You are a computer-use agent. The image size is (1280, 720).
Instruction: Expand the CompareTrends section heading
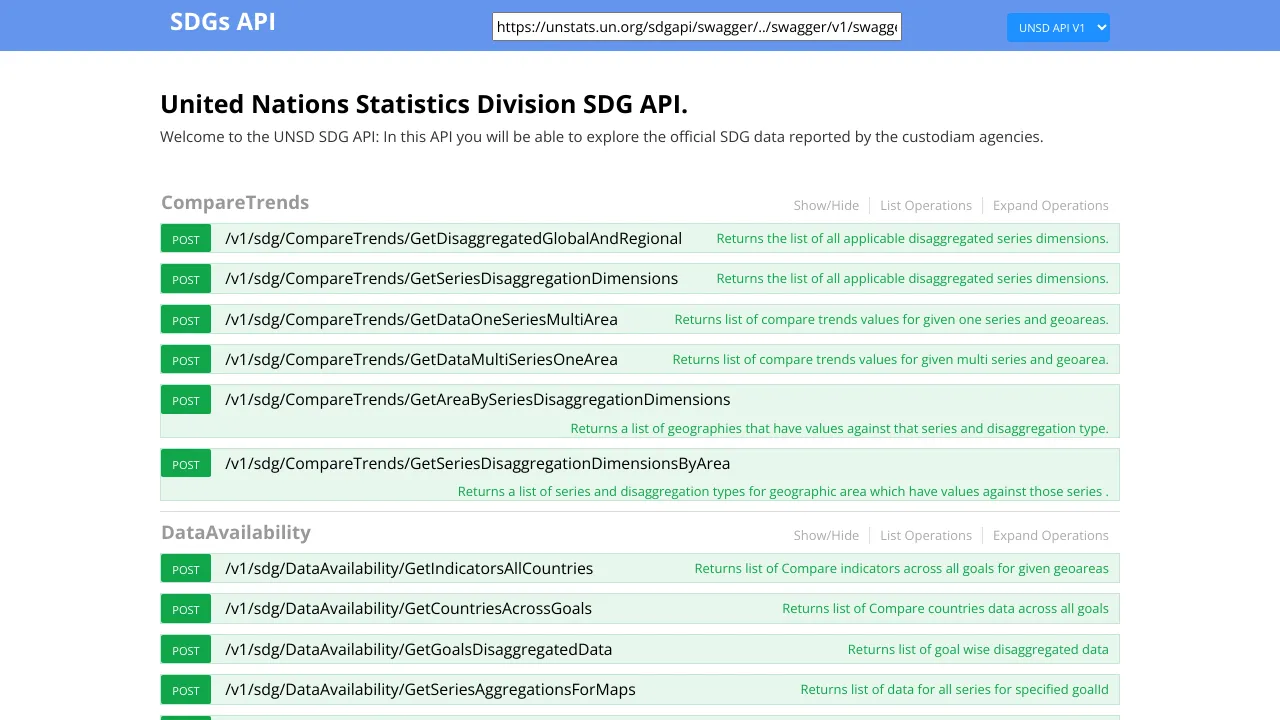point(235,202)
